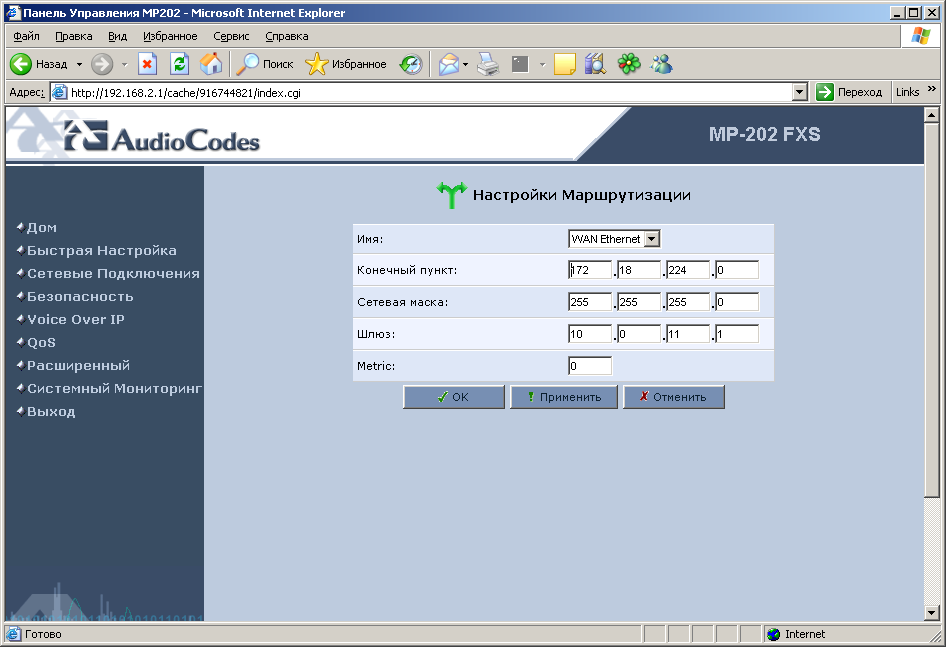Click the green routing arrows page icon
This screenshot has height=647, width=946.
click(451, 195)
